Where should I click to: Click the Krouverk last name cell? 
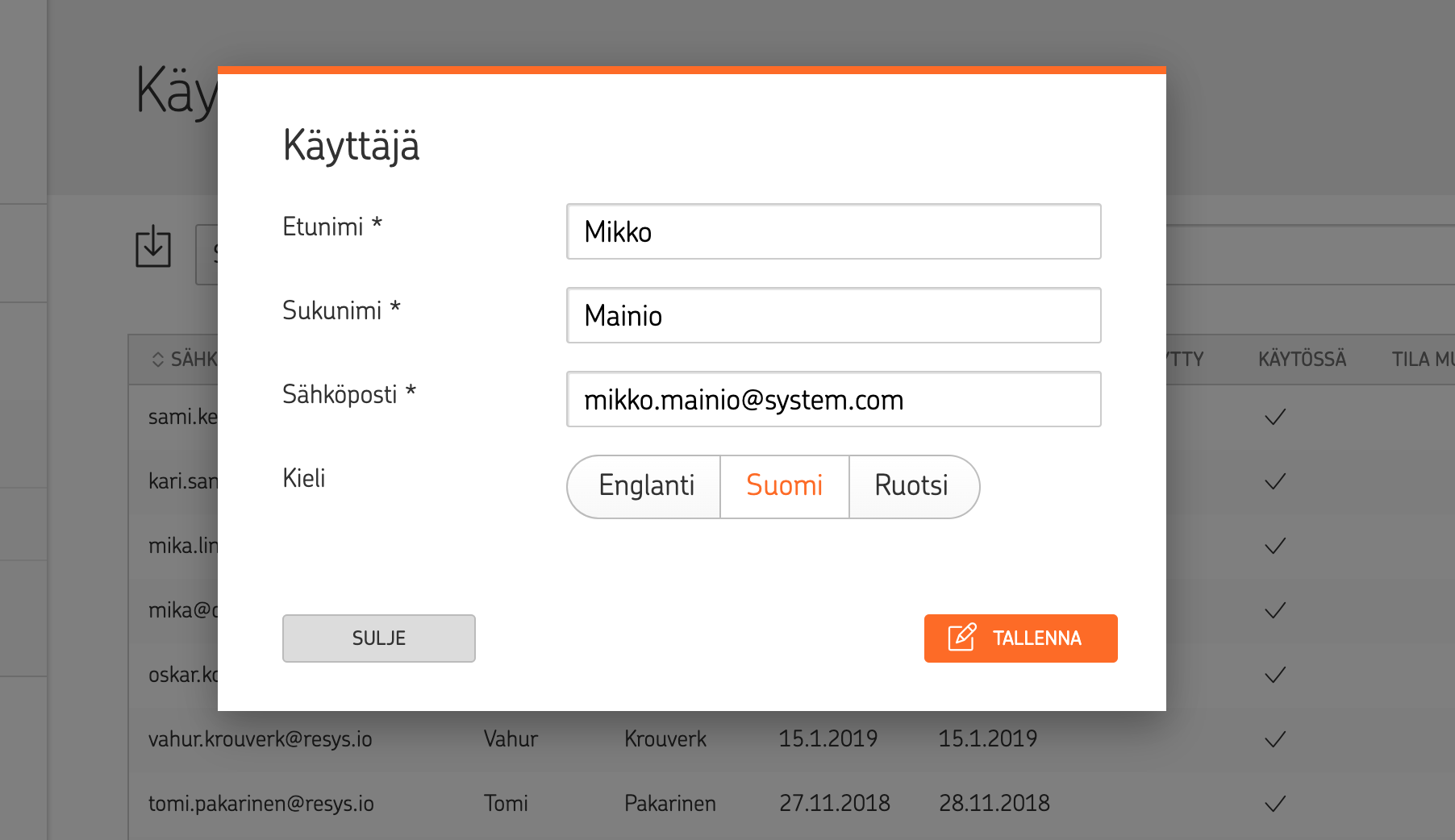click(665, 739)
